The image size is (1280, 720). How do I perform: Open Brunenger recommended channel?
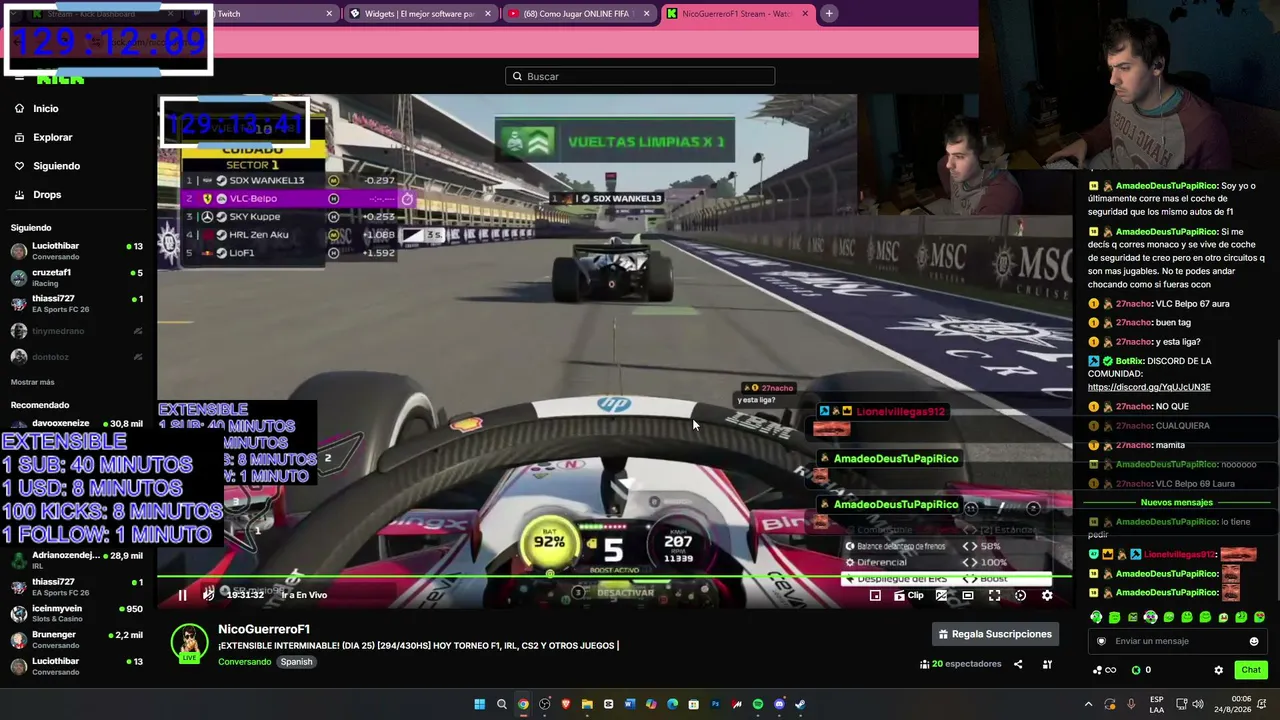click(x=77, y=639)
